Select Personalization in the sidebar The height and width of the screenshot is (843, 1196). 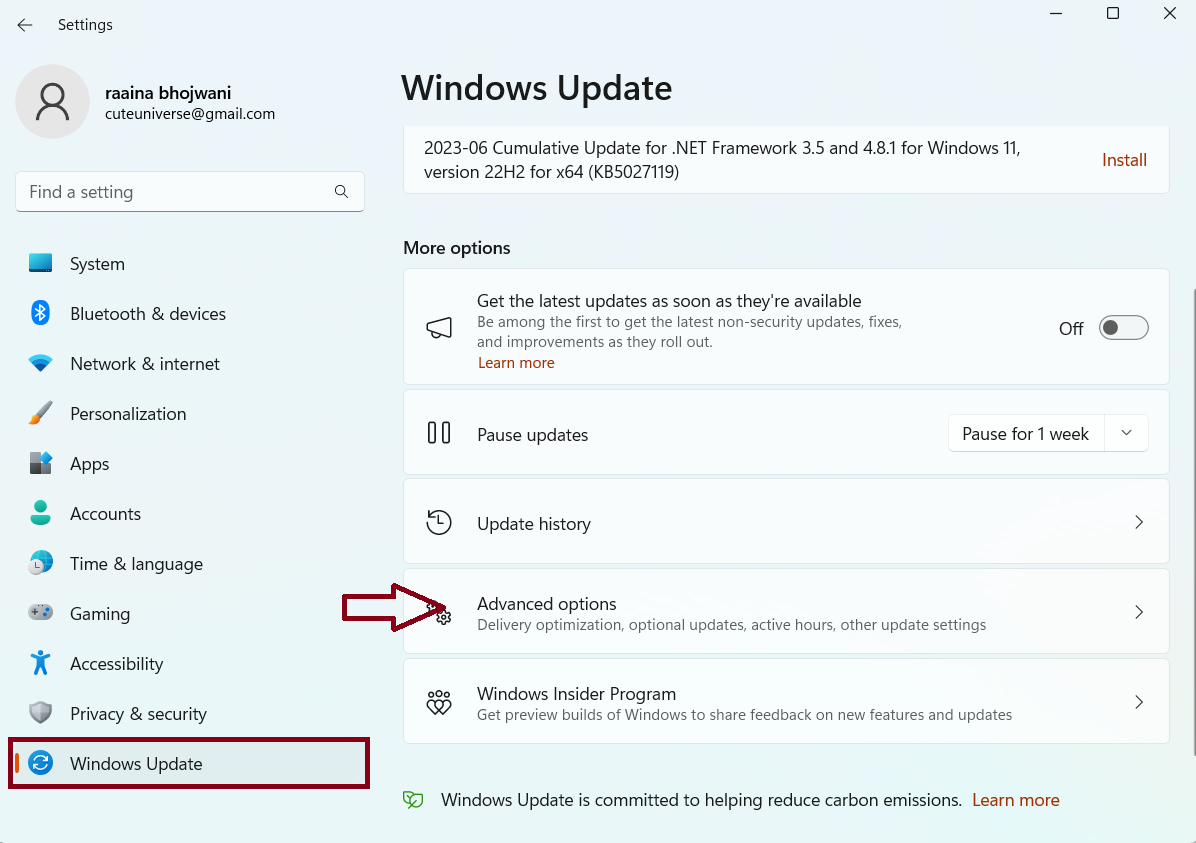pyautogui.click(x=189, y=413)
